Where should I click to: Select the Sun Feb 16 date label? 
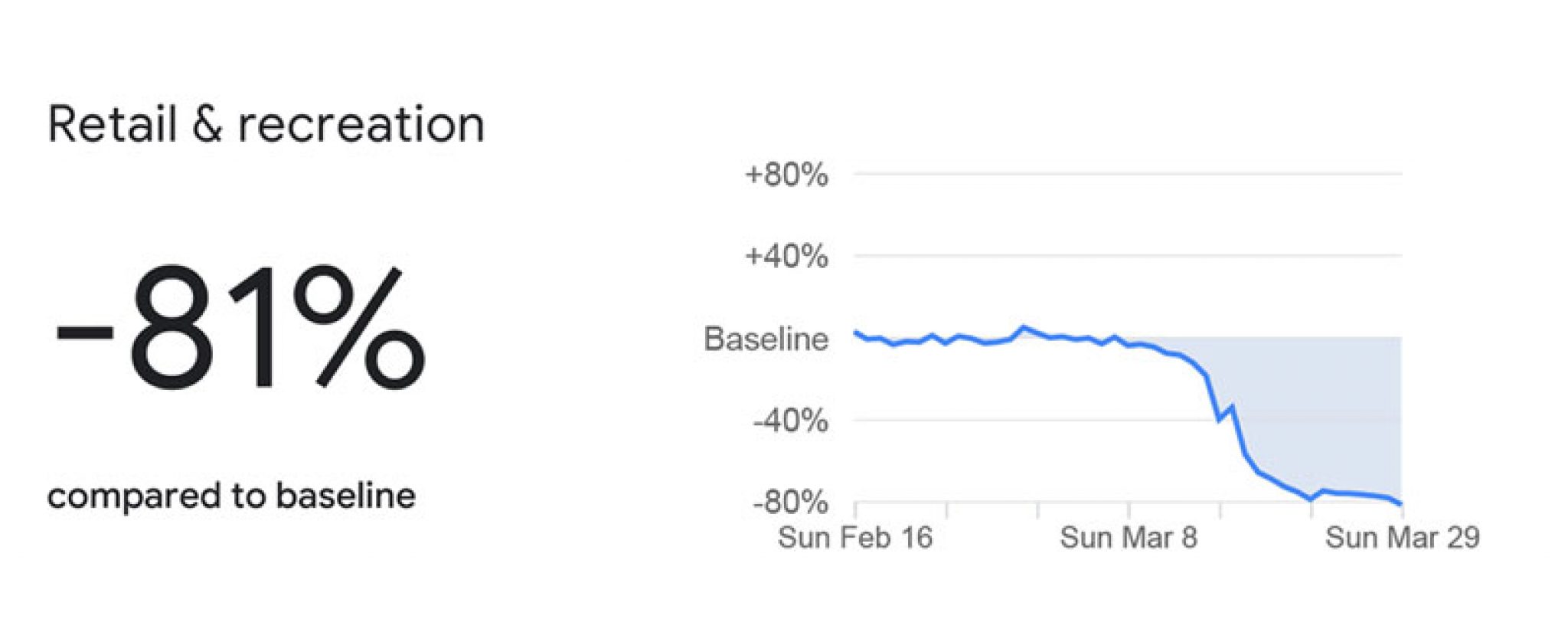855,537
